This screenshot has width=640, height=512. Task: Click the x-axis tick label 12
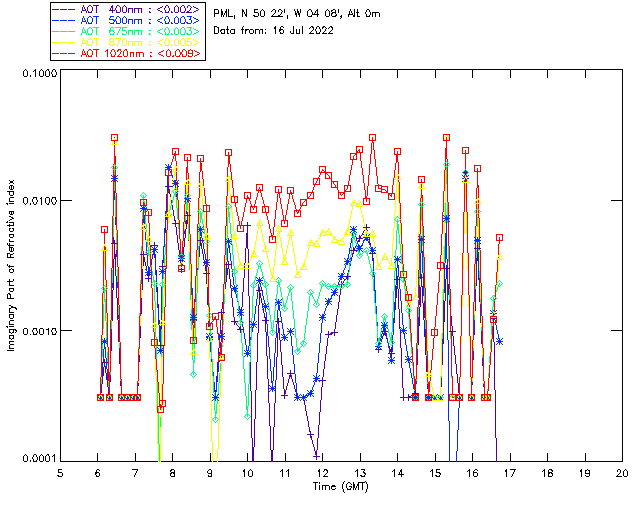tap(322, 473)
